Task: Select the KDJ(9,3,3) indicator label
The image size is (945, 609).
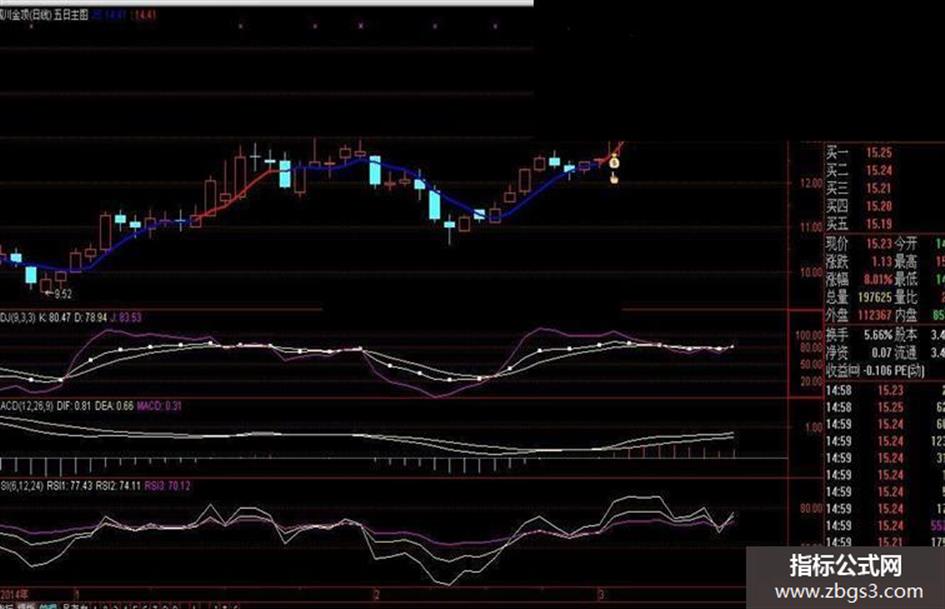Action: click(x=18, y=317)
